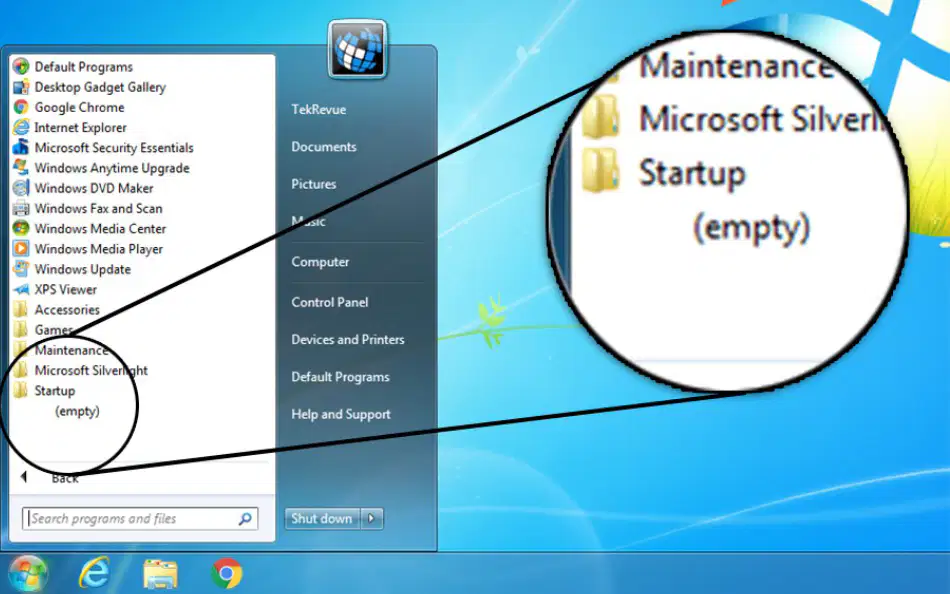Expand the Maintenance folder
The height and width of the screenshot is (594, 950).
[60, 350]
